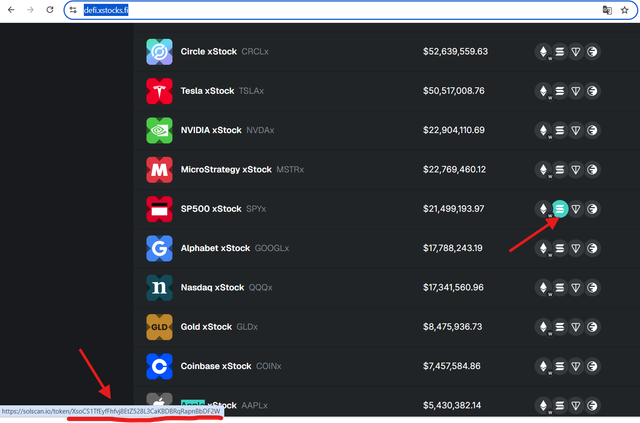Click the $21,499,193.97 value
640x423 pixels.
click(x=453, y=209)
